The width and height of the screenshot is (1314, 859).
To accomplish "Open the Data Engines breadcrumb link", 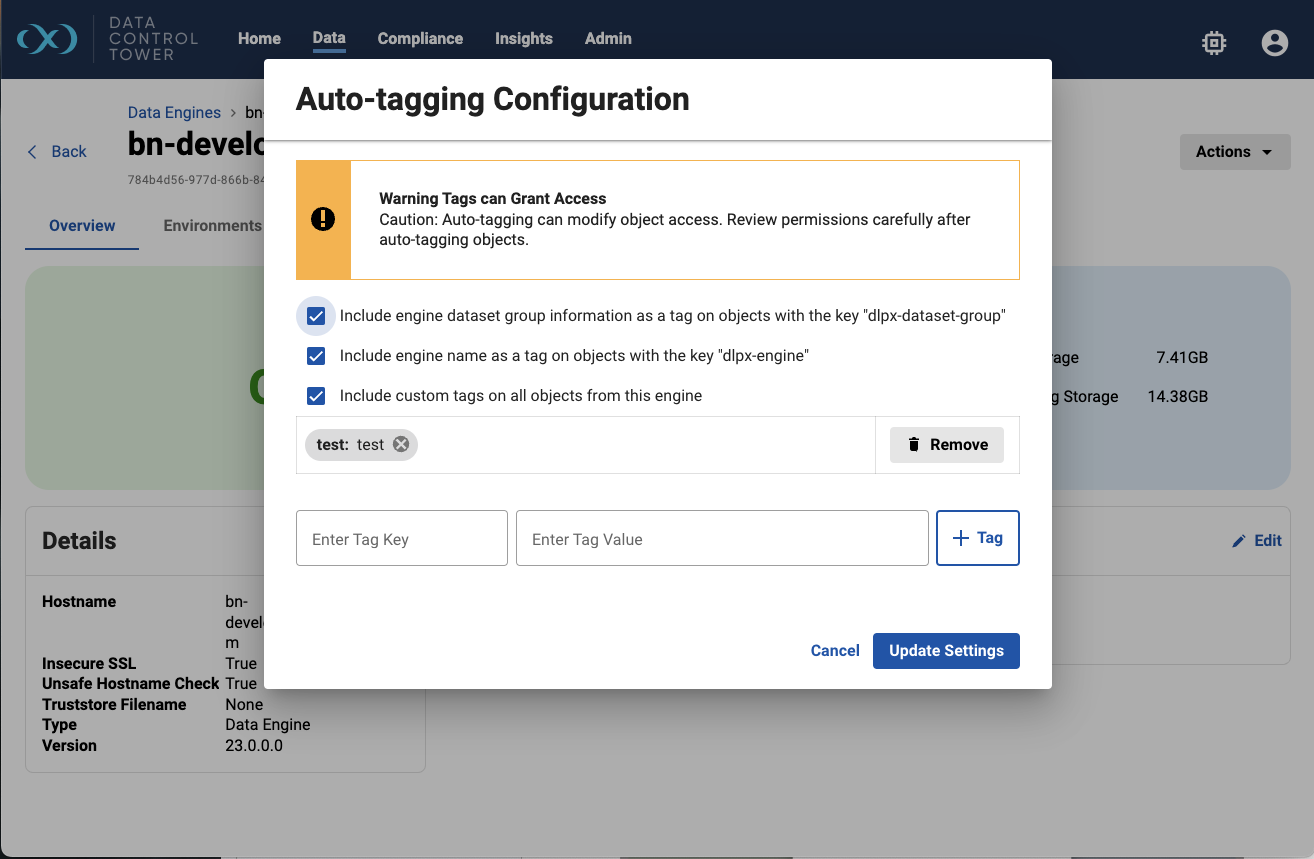I will [174, 112].
